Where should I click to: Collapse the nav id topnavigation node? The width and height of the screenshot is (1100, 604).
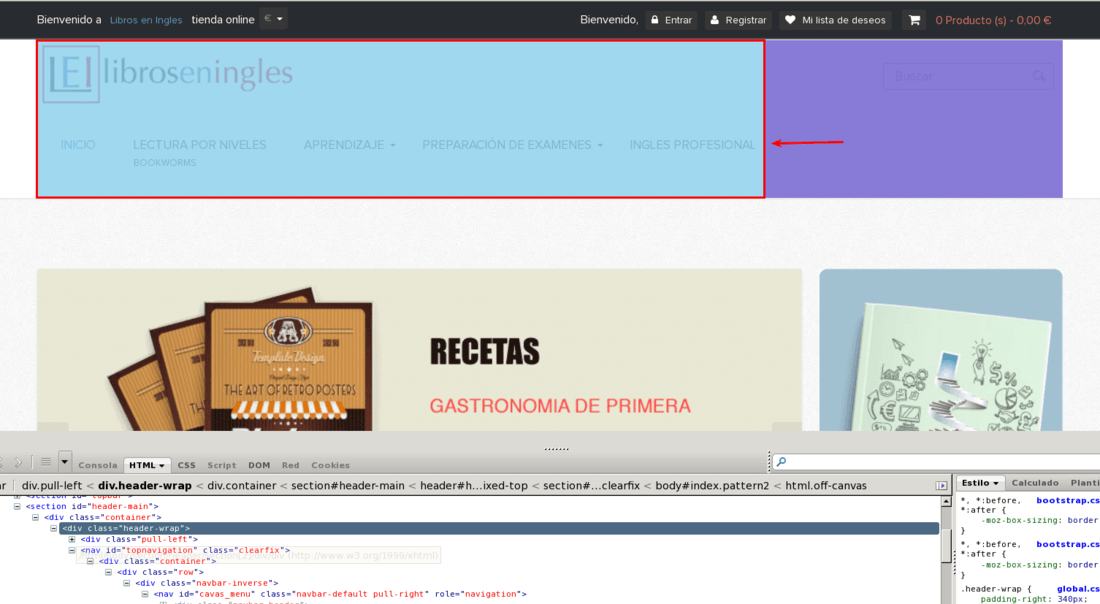pyautogui.click(x=72, y=551)
